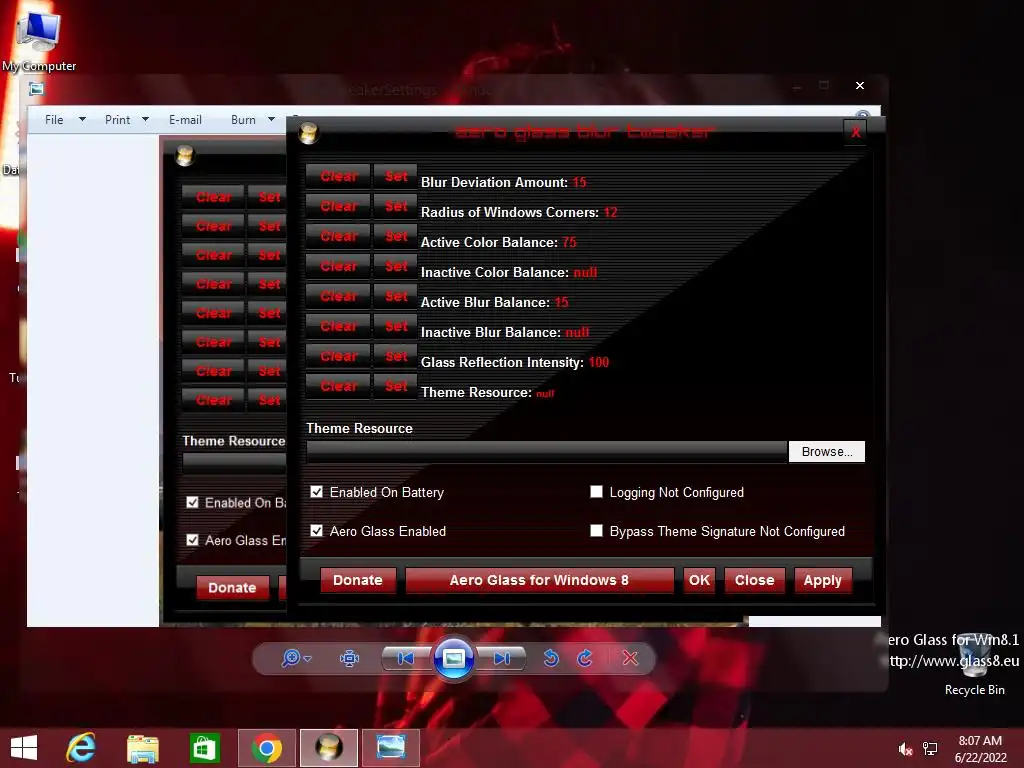Open the Burn menu in Photo Viewer
Screen dimensions: 1024x768
click(x=243, y=120)
